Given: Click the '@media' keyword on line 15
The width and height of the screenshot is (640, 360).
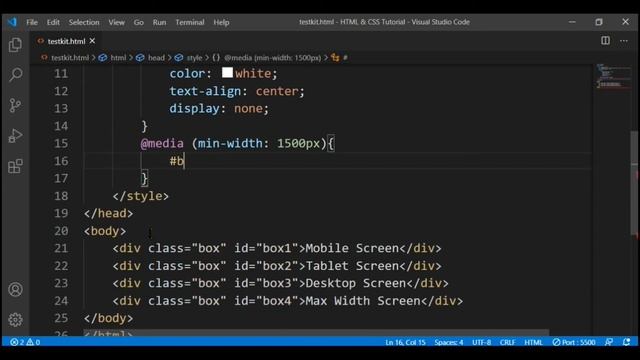Looking at the screenshot, I should point(162,144).
